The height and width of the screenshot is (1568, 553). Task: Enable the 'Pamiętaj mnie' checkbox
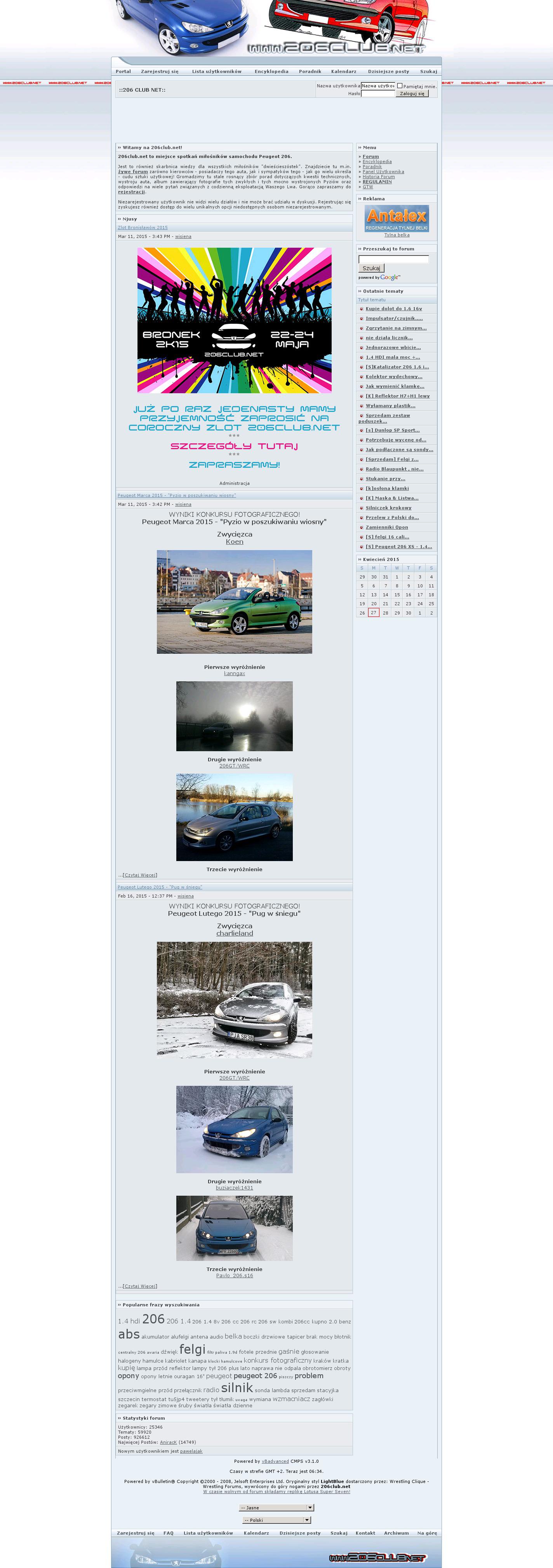pos(400,86)
